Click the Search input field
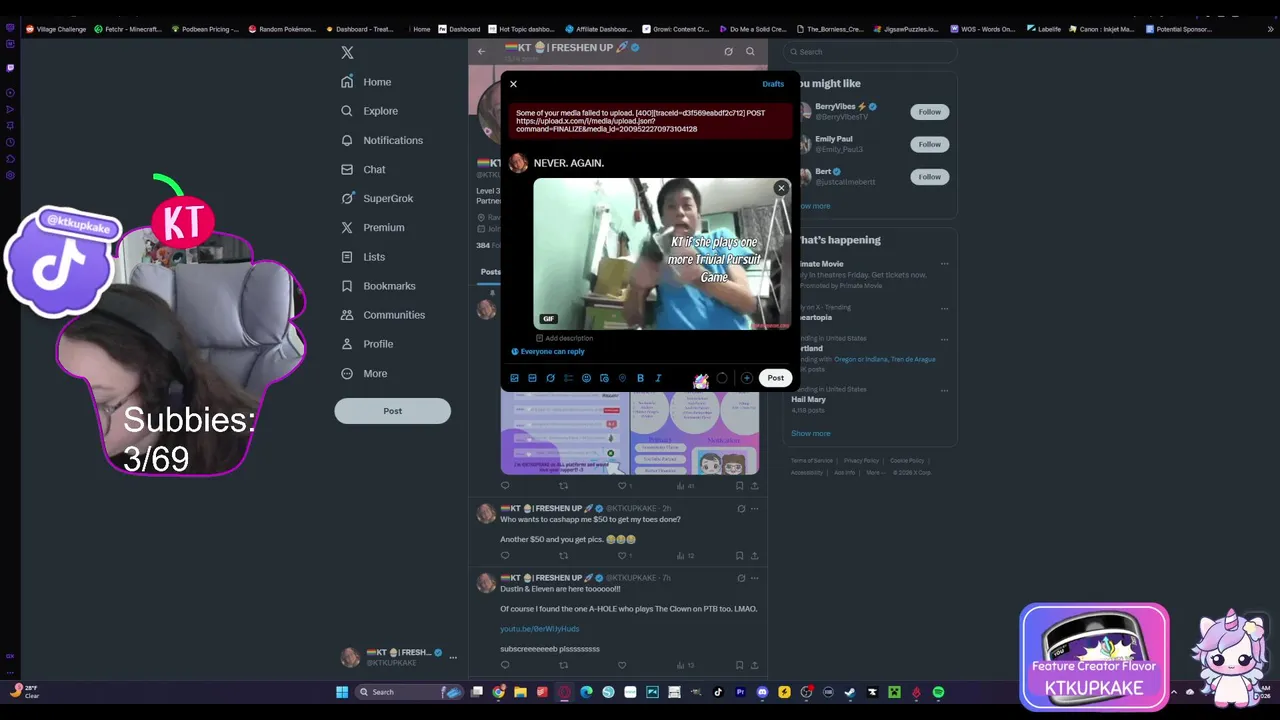The image size is (1280, 720). pyautogui.click(x=870, y=52)
